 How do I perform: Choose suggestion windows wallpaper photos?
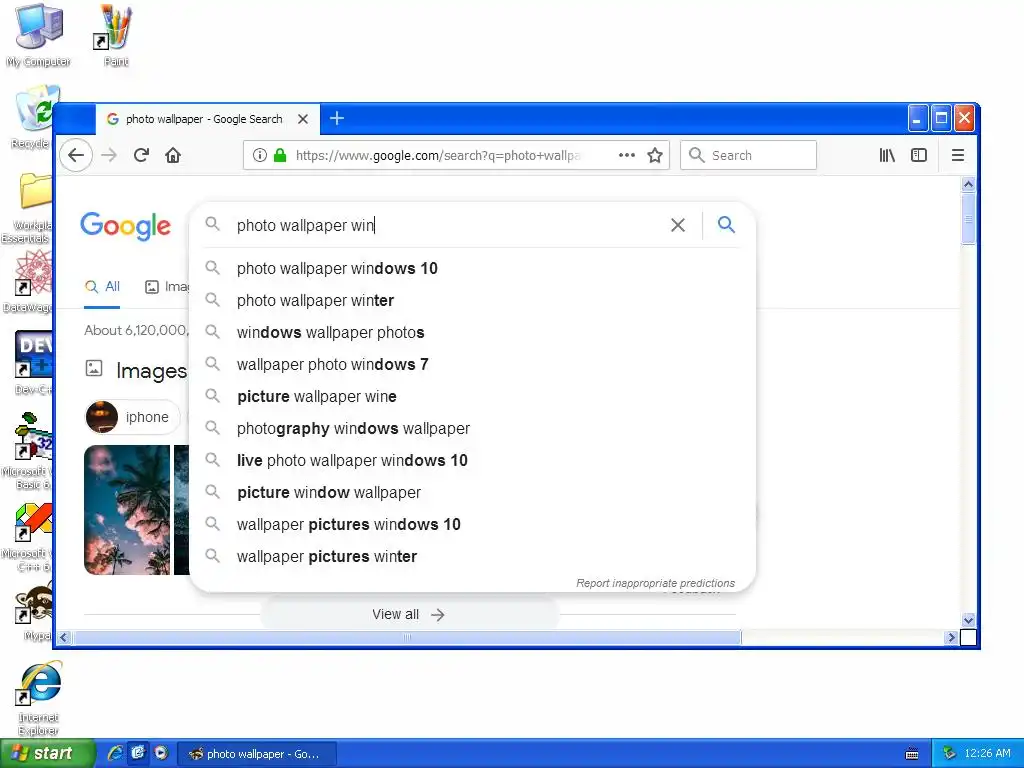tap(473, 332)
